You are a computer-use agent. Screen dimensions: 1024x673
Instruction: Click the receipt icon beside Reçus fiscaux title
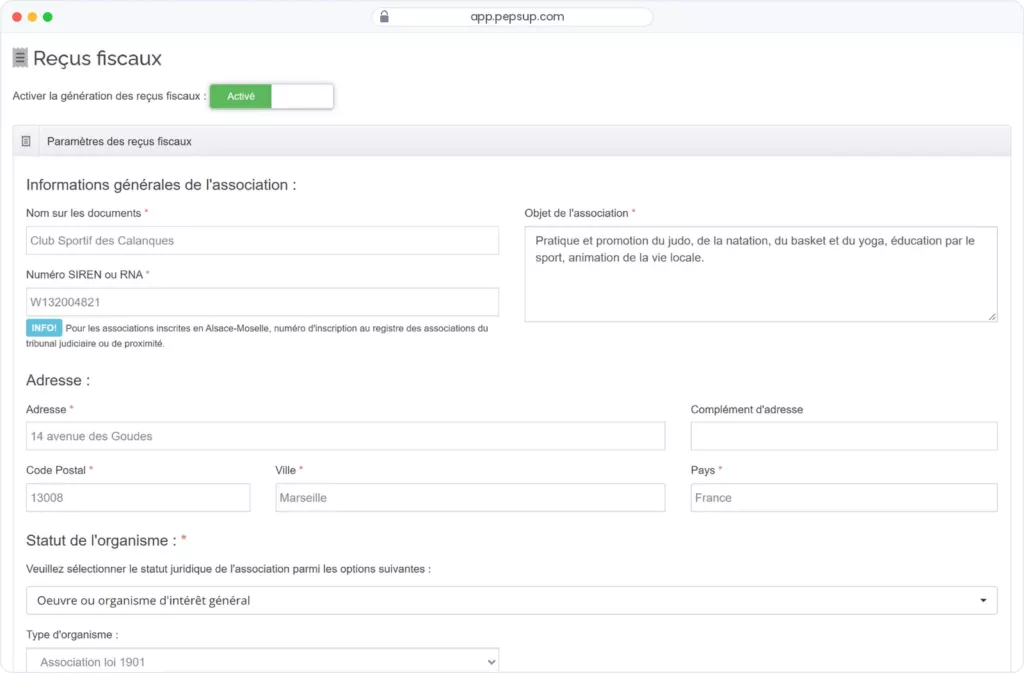point(20,58)
